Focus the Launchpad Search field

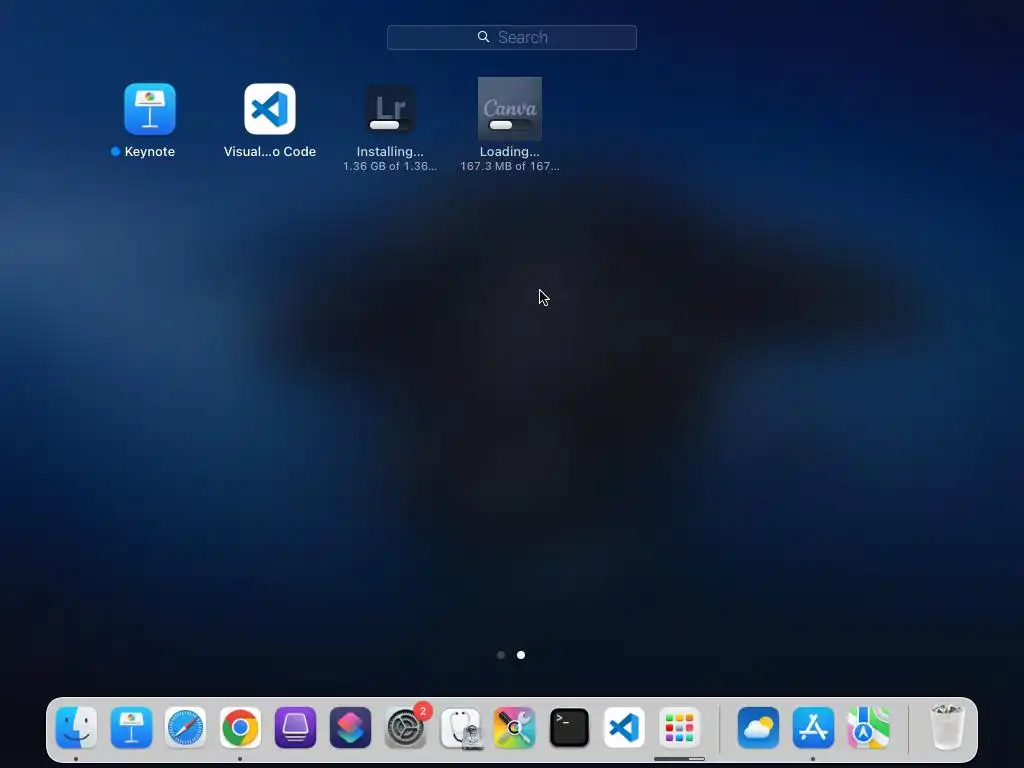(x=512, y=37)
